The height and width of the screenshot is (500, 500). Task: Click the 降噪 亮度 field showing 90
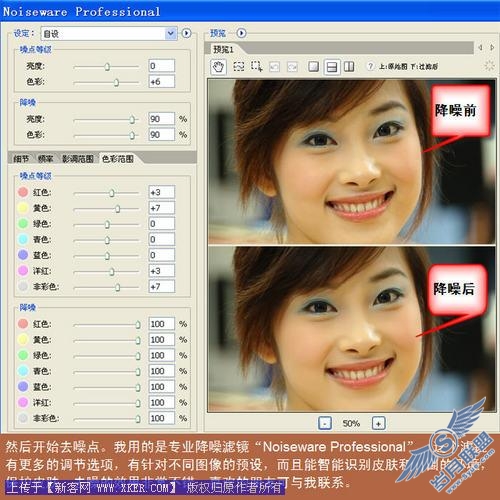161,119
